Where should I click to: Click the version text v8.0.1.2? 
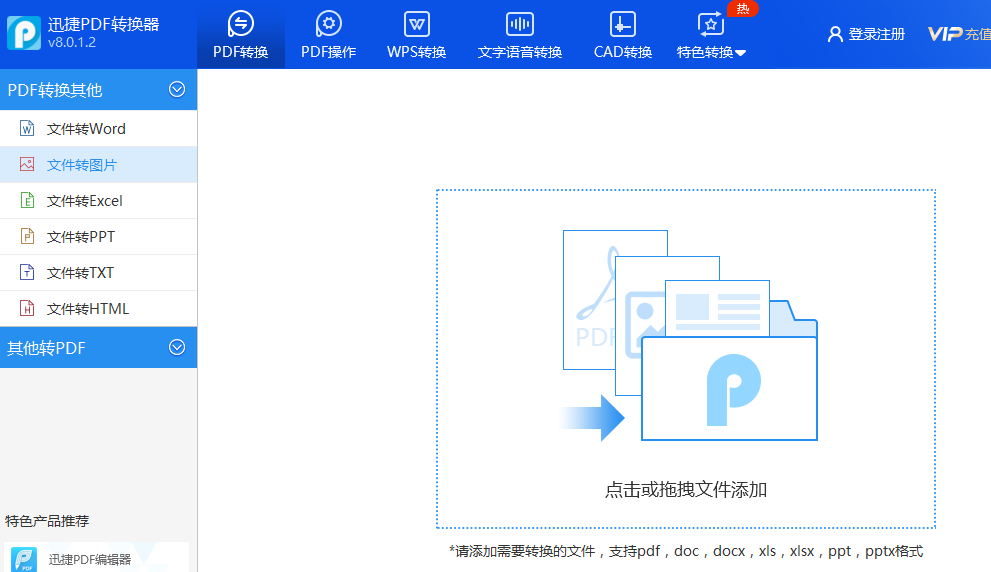pos(72,43)
